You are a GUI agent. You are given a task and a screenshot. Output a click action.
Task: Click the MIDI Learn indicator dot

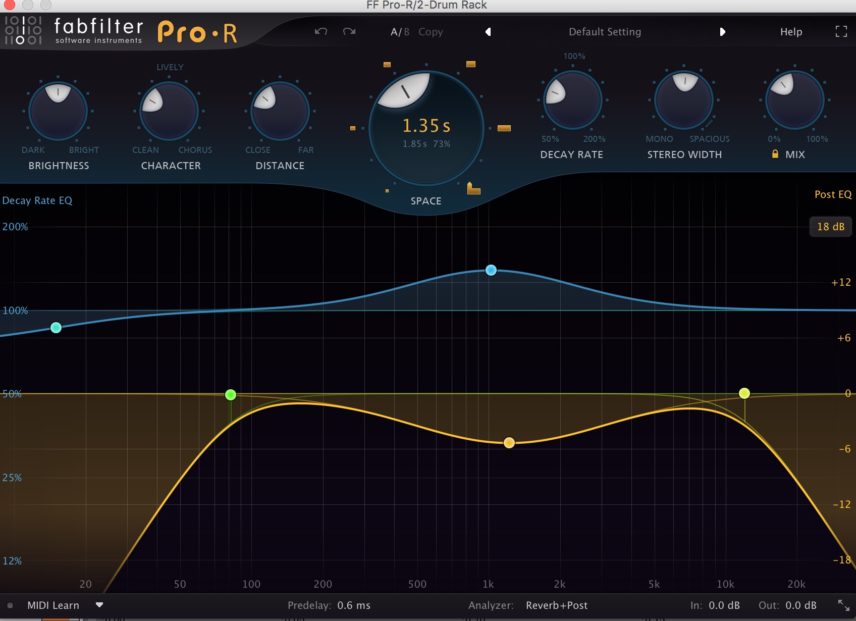pyautogui.click(x=10, y=605)
